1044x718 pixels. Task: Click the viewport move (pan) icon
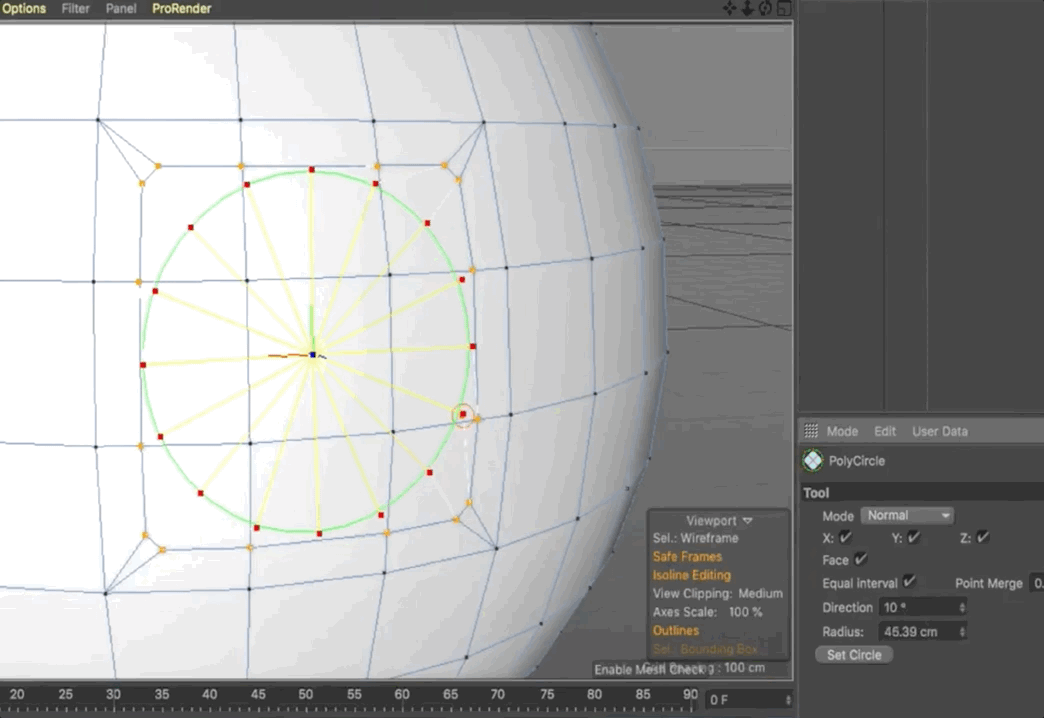click(730, 8)
